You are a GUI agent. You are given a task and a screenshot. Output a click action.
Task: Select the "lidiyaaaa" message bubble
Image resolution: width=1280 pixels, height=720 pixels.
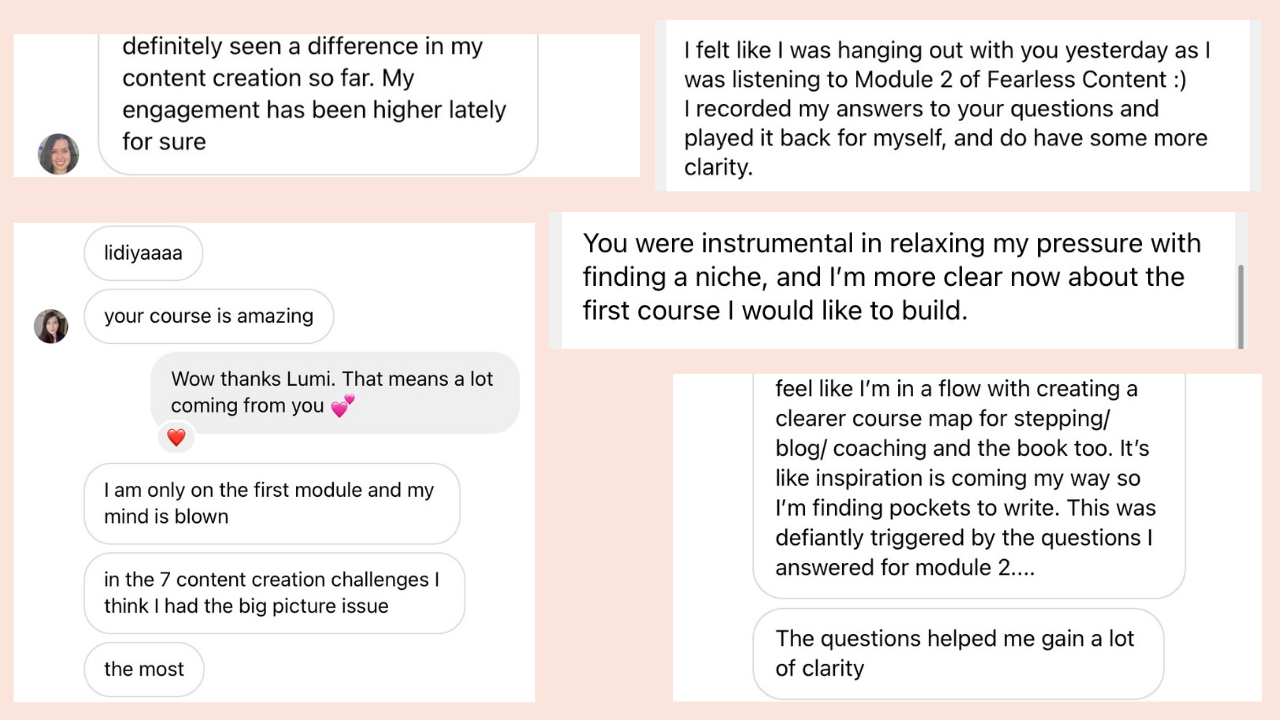(x=143, y=253)
